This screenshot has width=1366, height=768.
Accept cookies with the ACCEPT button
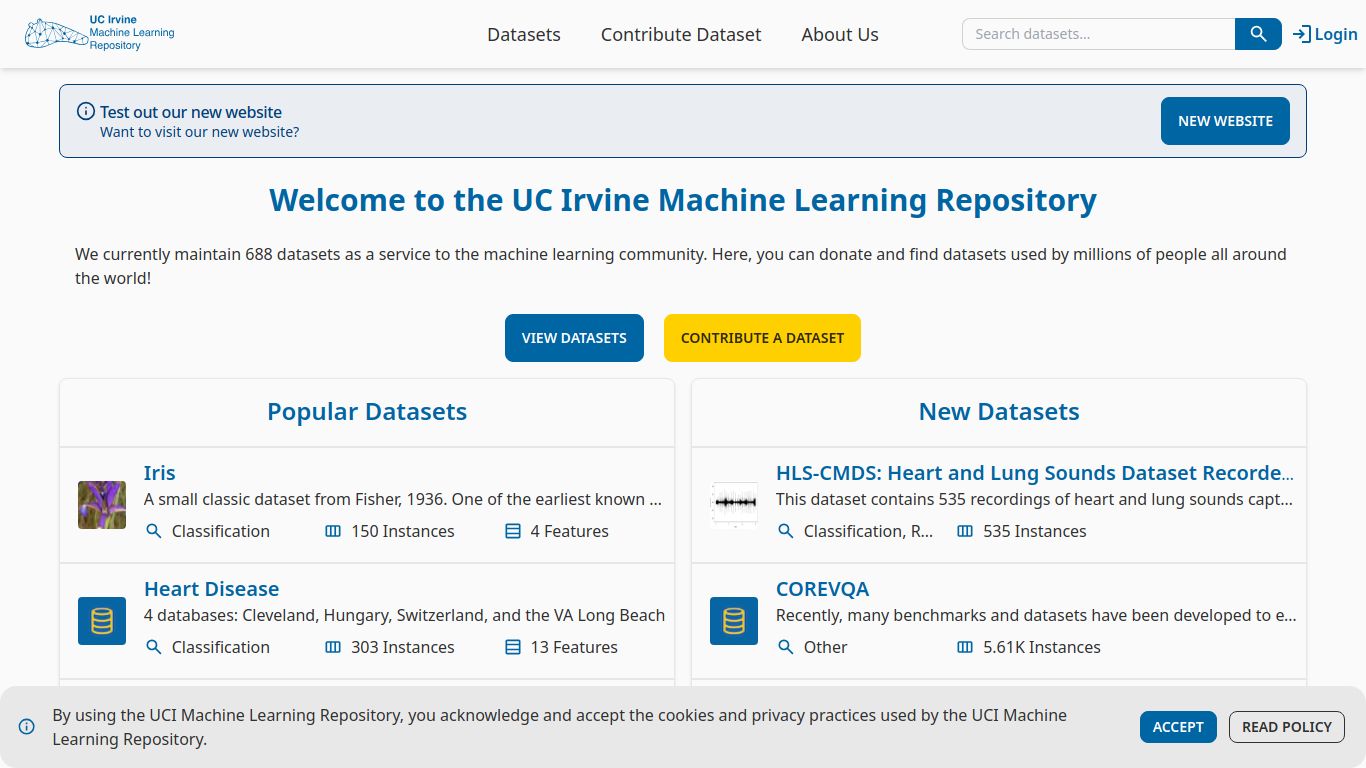click(x=1178, y=727)
